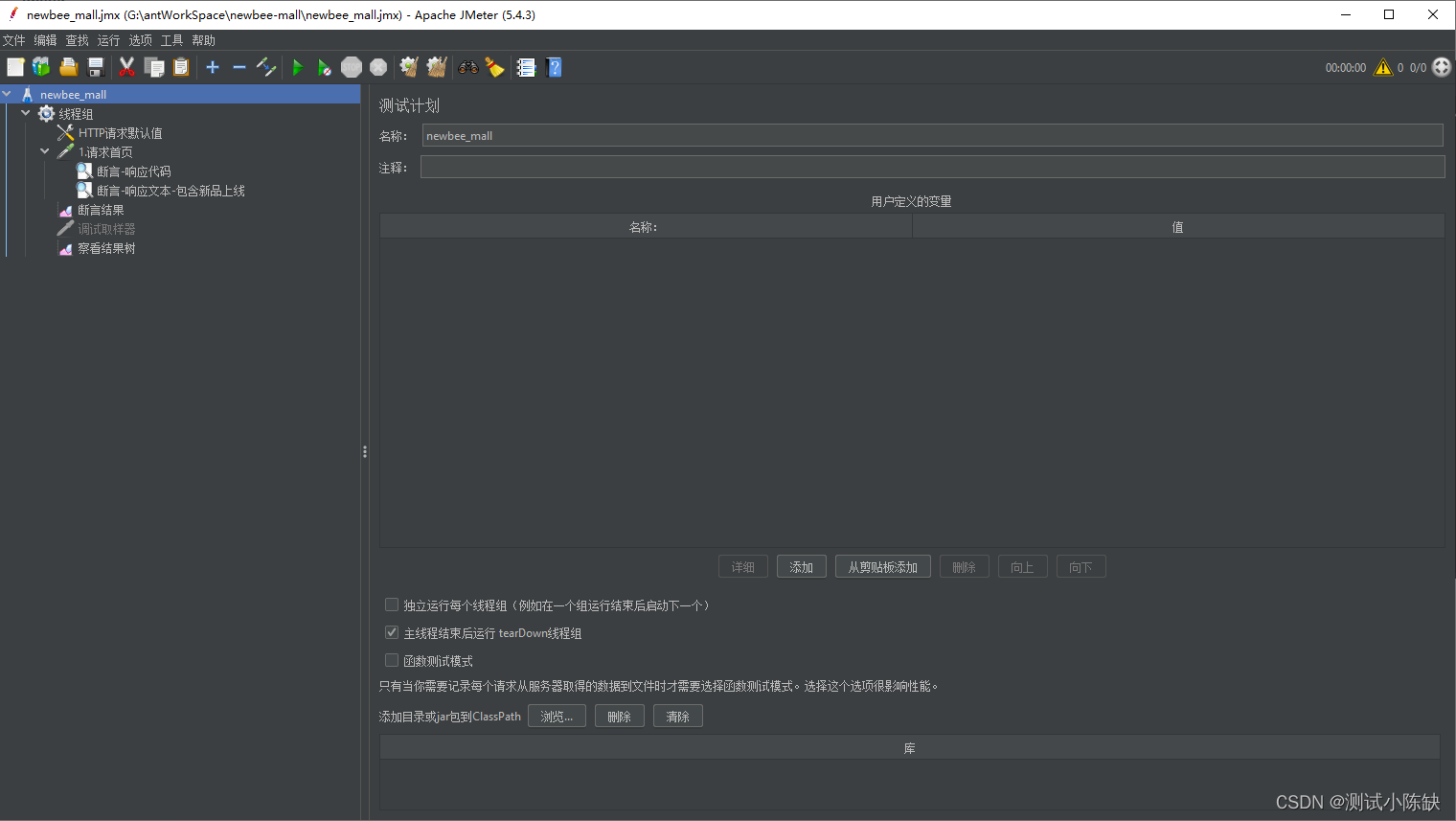Image resolution: width=1456 pixels, height=821 pixels.
Task: Click the remote engines icon at toolbar right
Action: pyautogui.click(x=1442, y=67)
